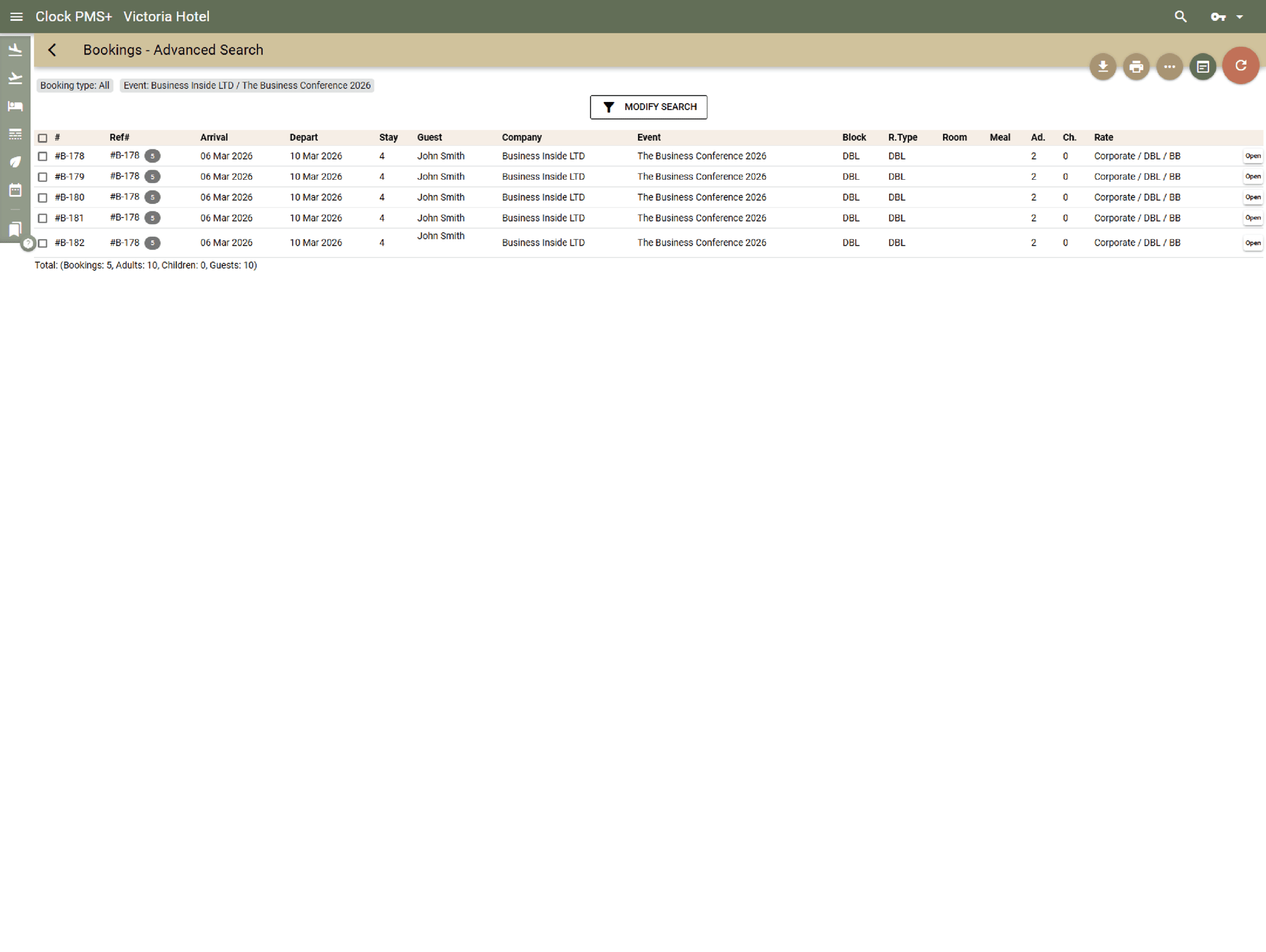Open booking #B-178 with Open button

pos(1252,156)
